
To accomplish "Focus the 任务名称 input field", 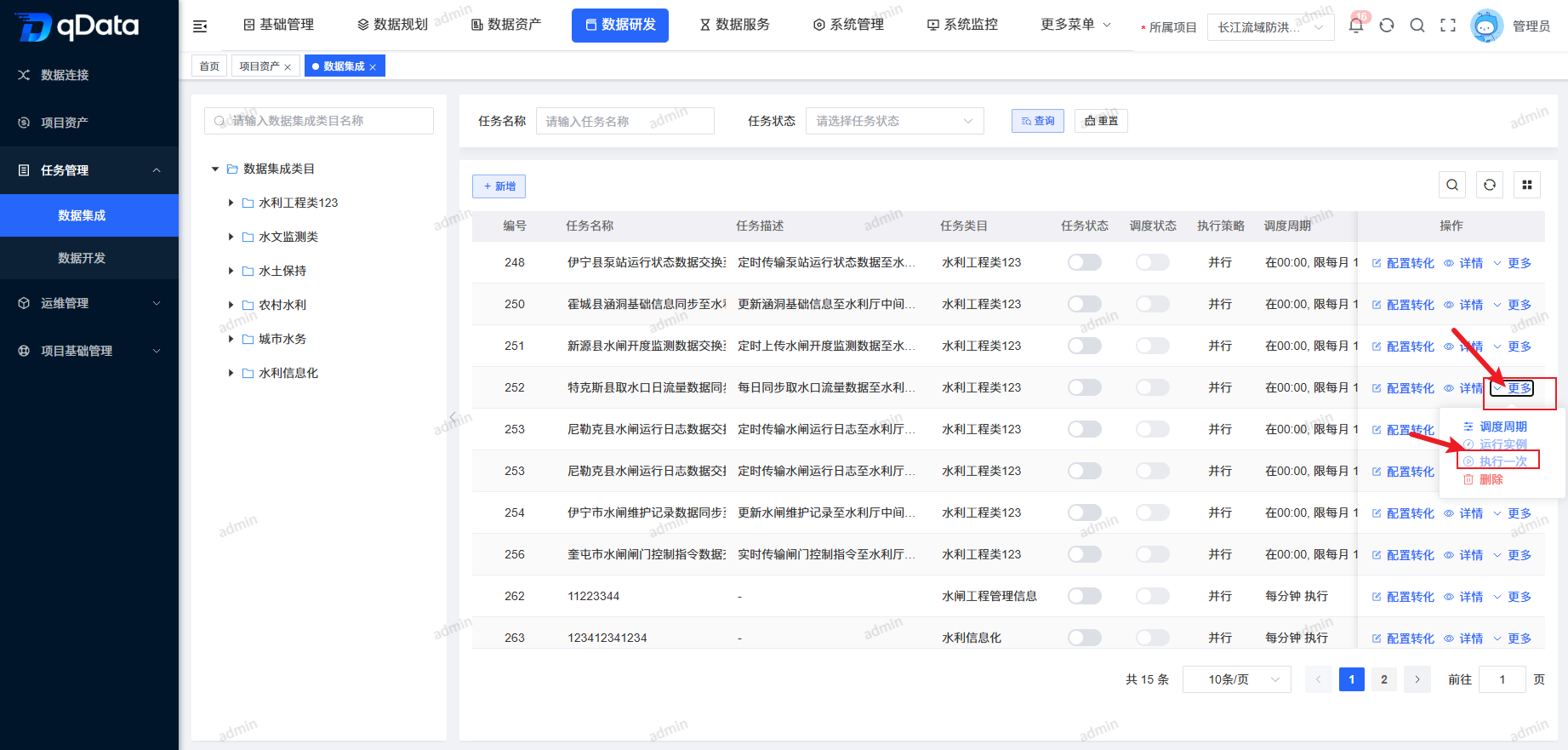I will coord(625,121).
